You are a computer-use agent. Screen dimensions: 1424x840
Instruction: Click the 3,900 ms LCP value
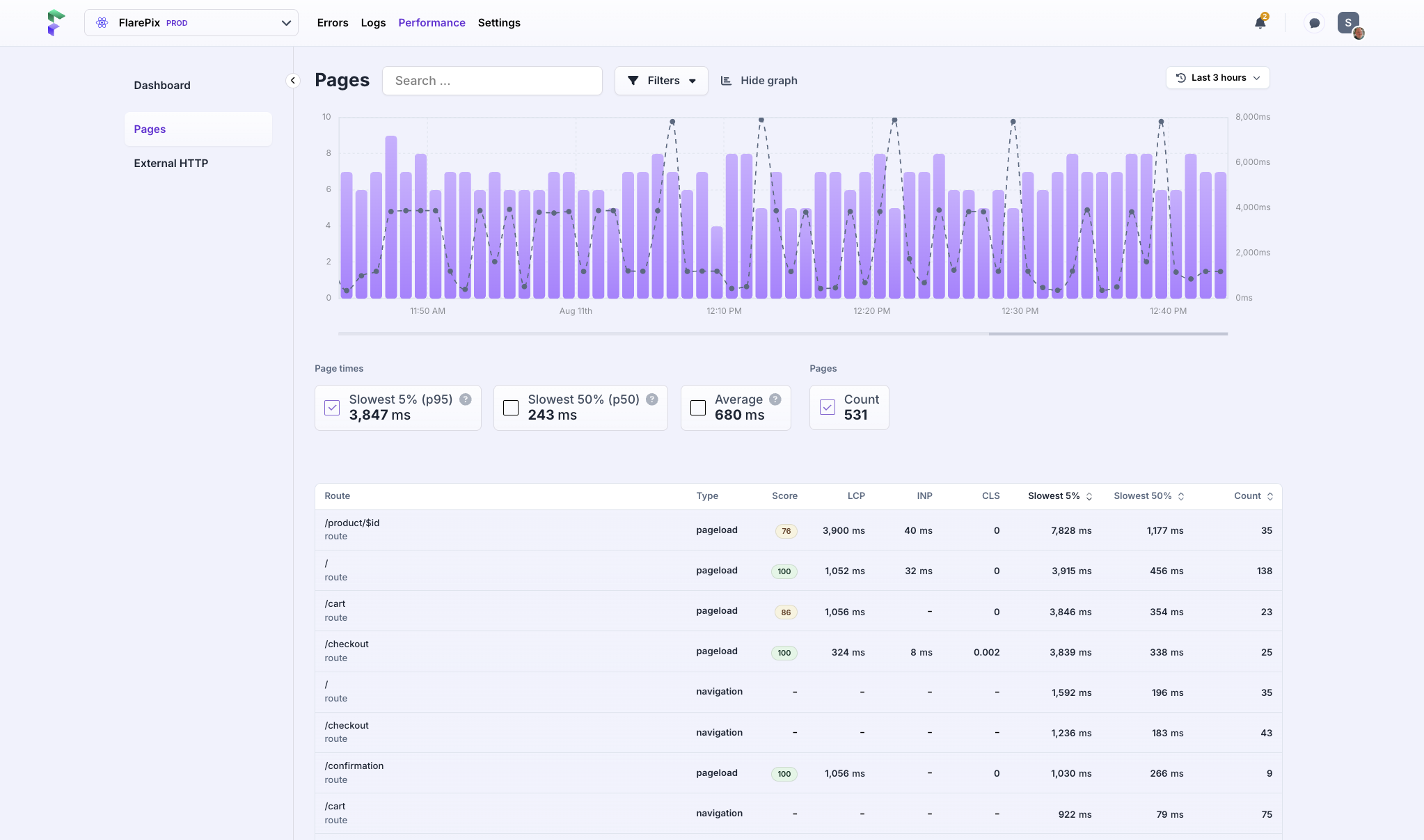coord(844,531)
